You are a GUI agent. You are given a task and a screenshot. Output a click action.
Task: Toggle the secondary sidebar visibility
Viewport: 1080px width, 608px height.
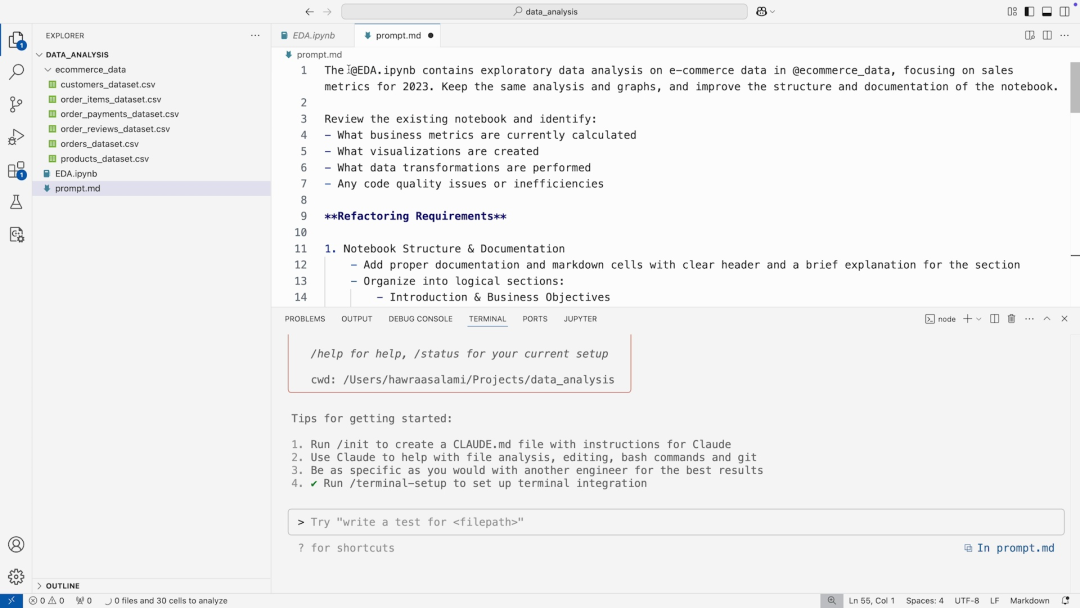point(1063,12)
